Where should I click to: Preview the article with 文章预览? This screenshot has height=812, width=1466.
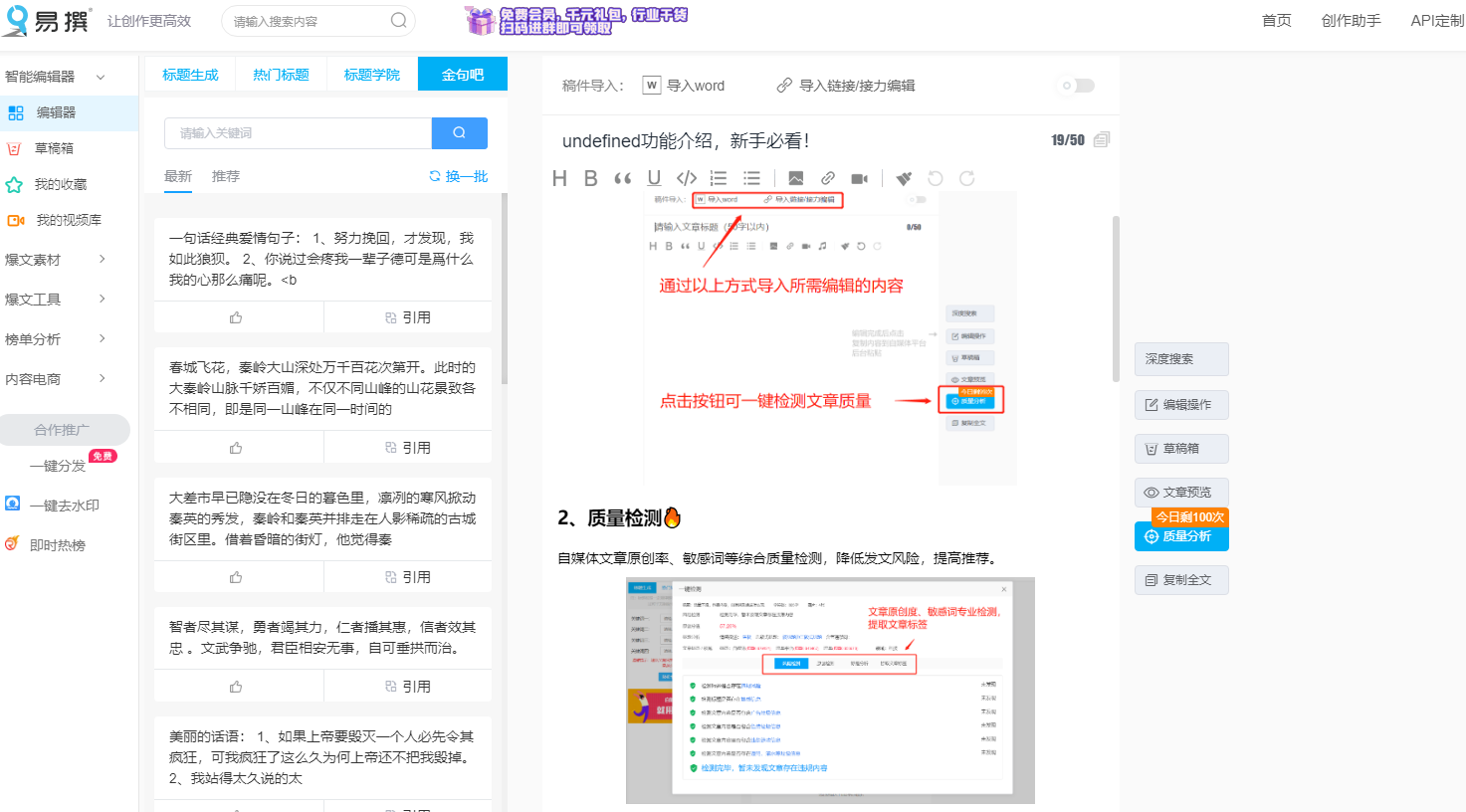click(x=1181, y=493)
